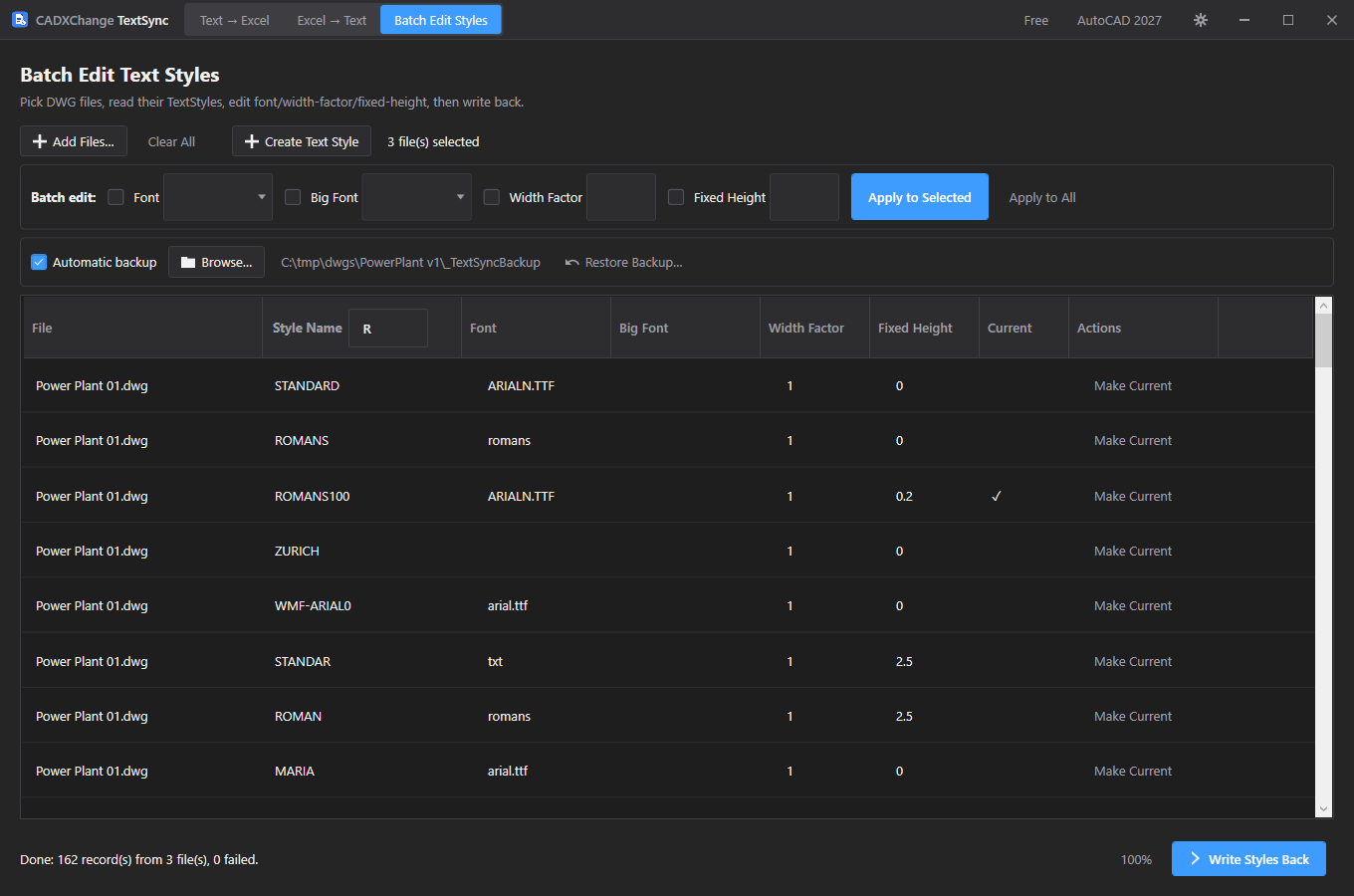Click the ROMANS100 style name cell
This screenshot has height=896, width=1354.
pyautogui.click(x=313, y=496)
